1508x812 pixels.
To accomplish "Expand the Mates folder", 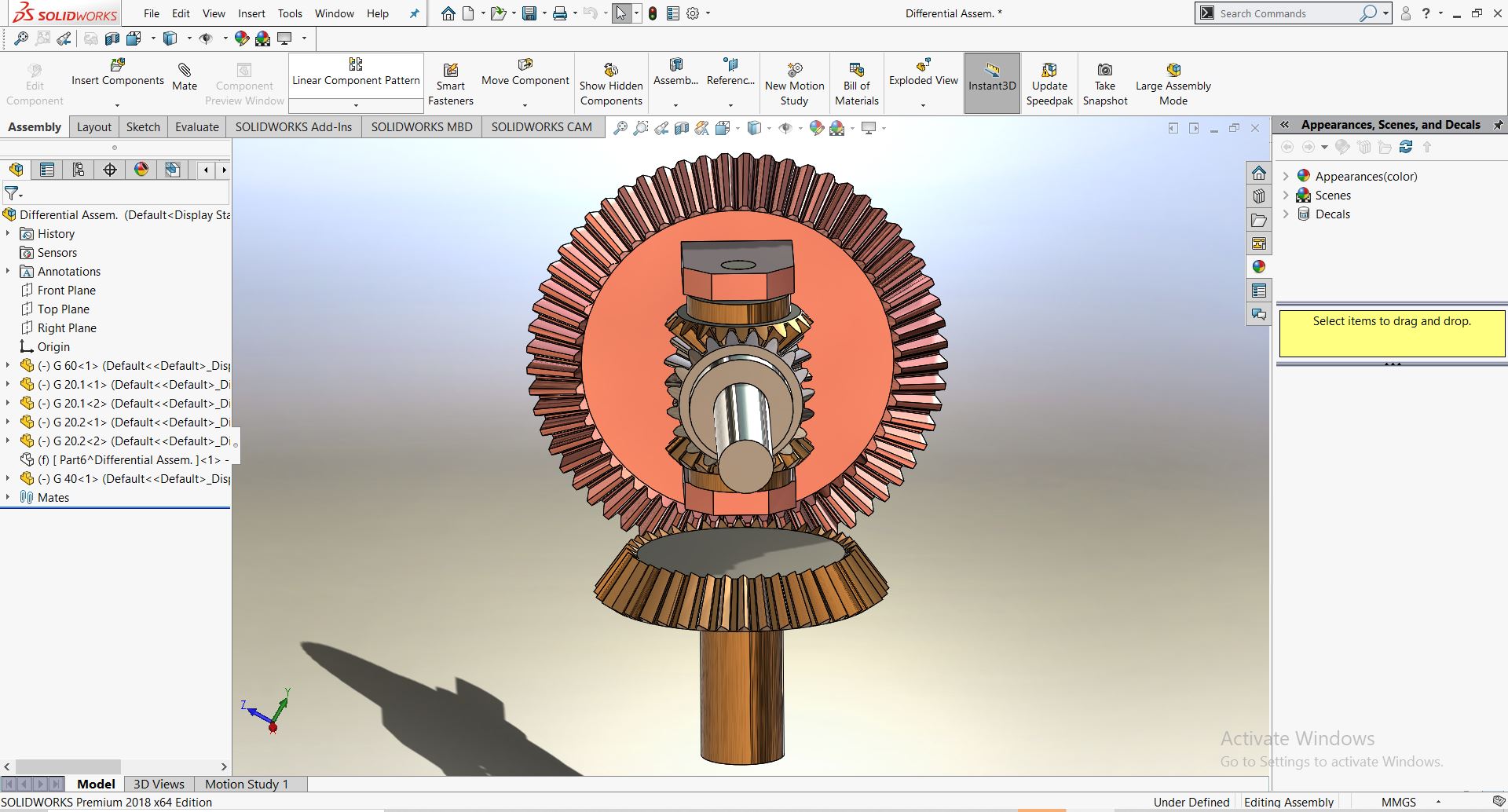I will pyautogui.click(x=8, y=497).
